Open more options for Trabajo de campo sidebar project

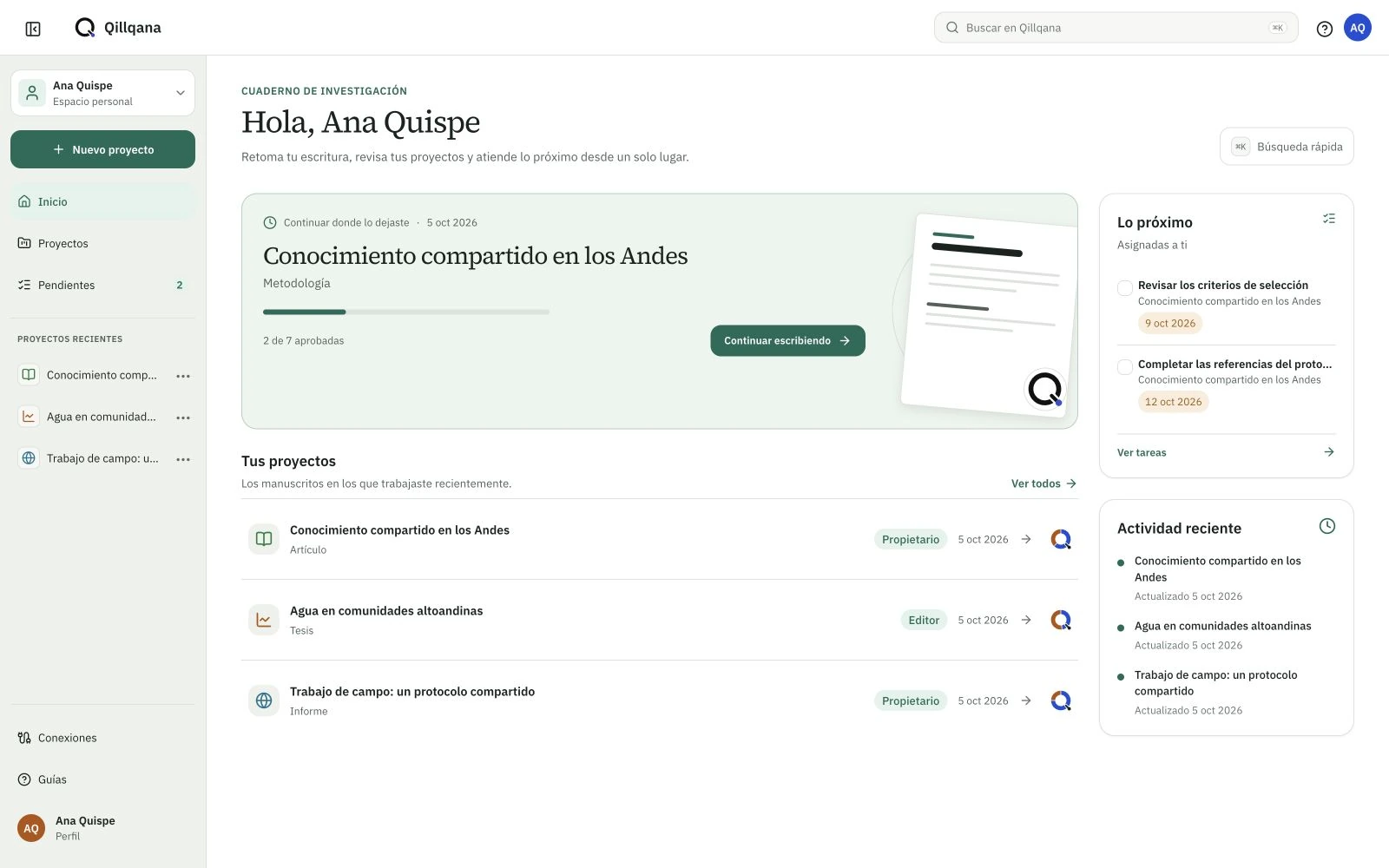coord(183,459)
